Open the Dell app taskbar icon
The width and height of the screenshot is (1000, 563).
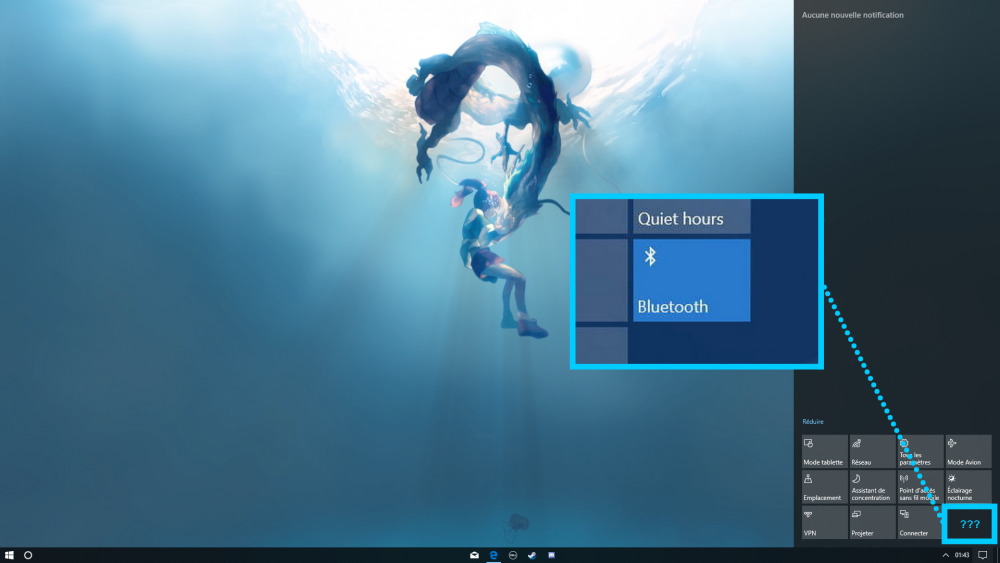click(x=513, y=555)
